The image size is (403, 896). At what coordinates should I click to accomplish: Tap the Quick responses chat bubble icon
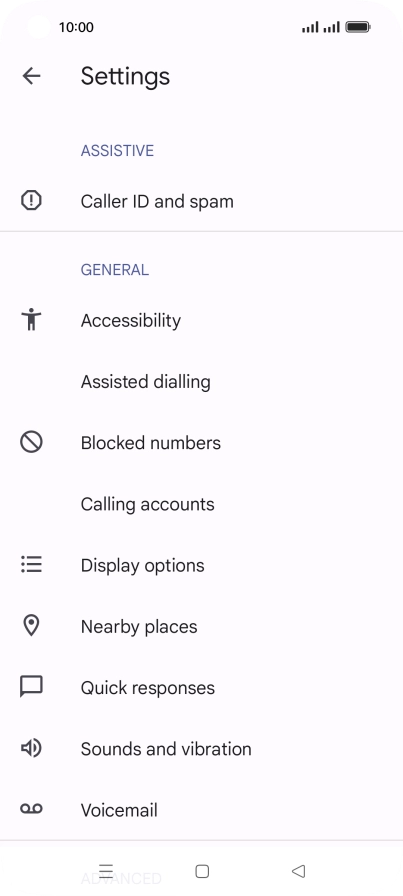31,687
